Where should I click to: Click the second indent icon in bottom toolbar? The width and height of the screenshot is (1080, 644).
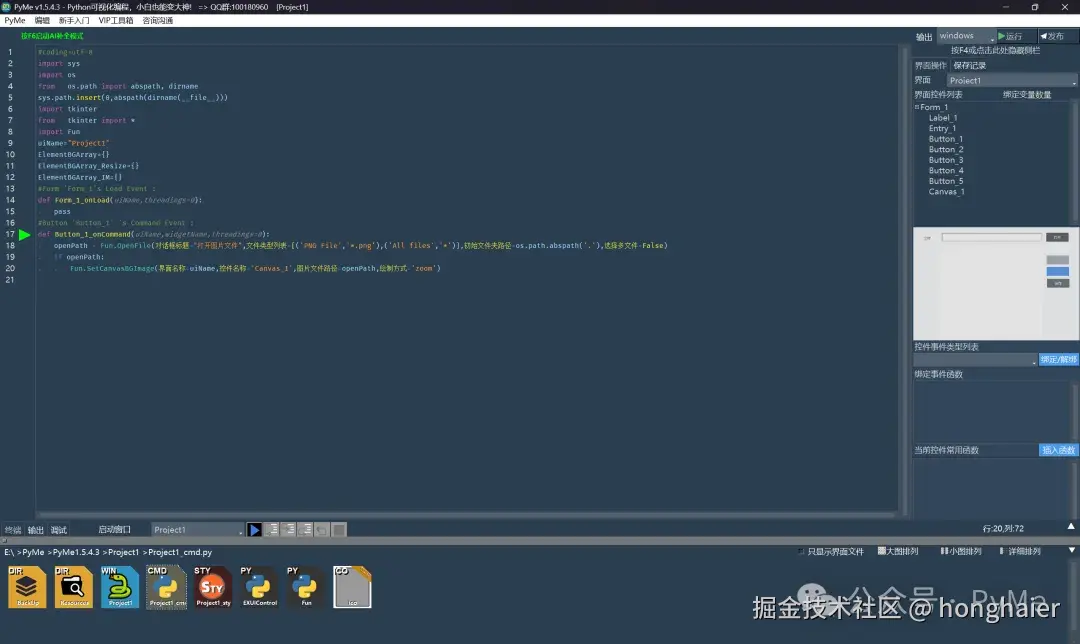288,530
